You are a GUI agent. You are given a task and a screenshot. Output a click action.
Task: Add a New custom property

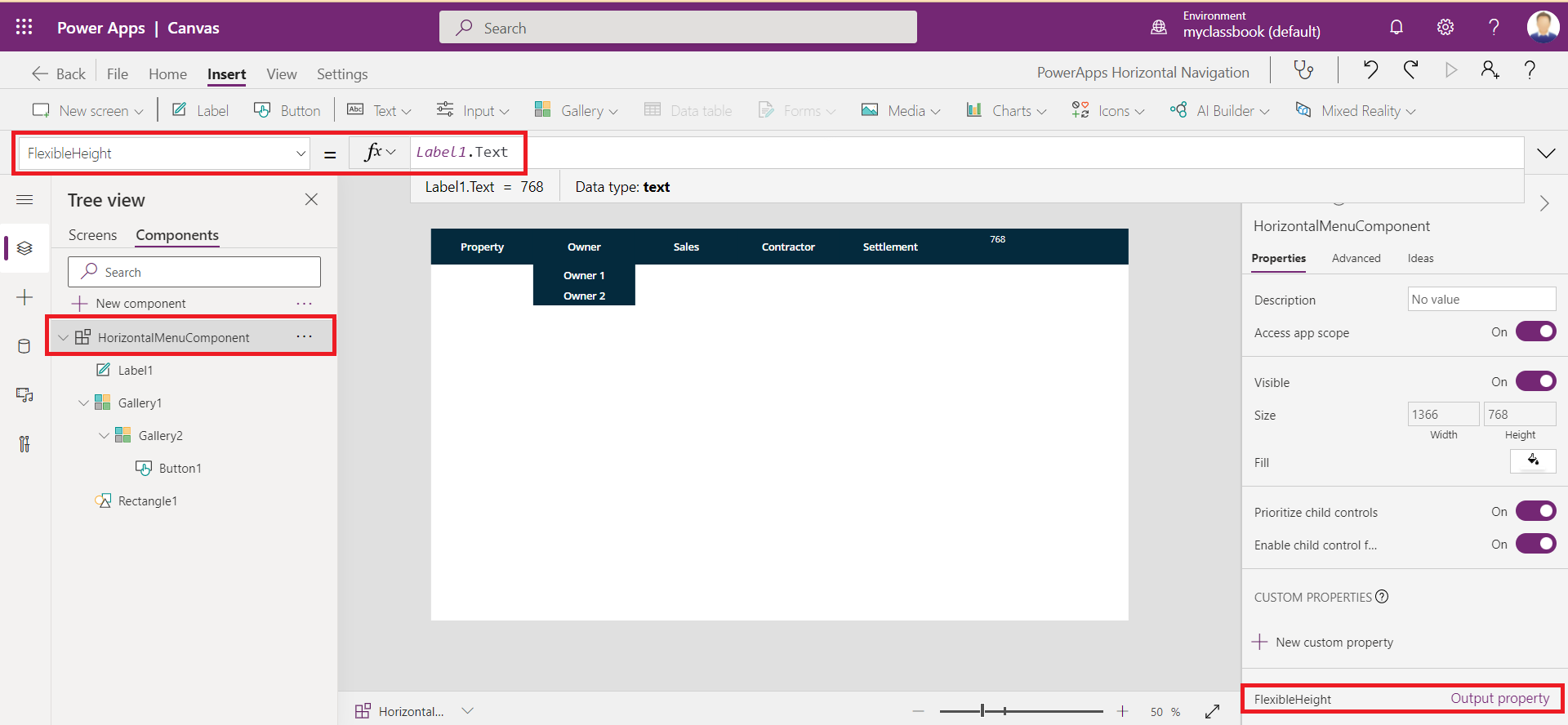[x=1323, y=642]
